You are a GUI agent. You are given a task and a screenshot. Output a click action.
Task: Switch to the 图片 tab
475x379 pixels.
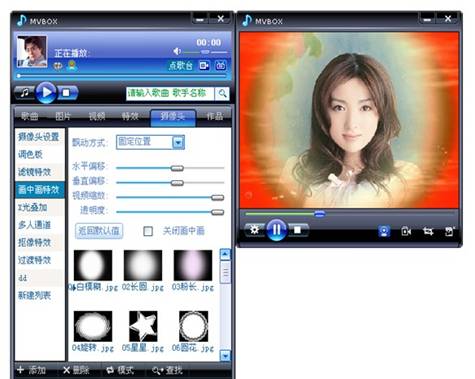click(x=63, y=116)
